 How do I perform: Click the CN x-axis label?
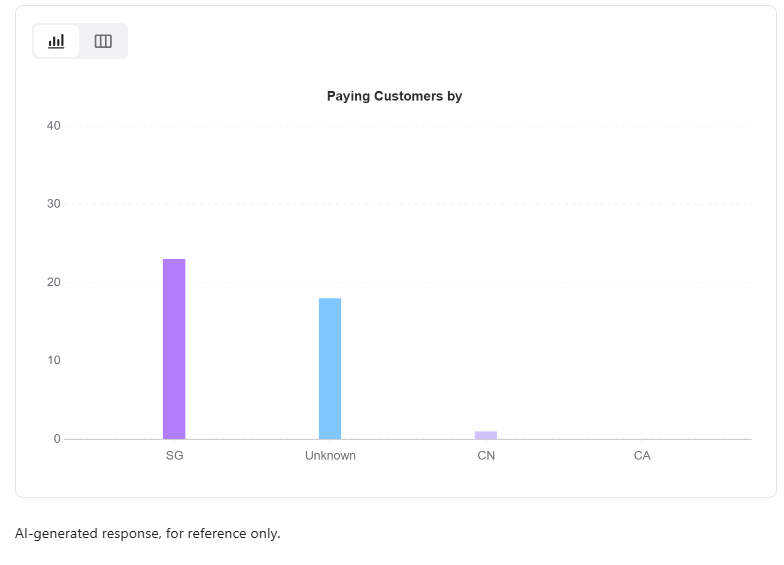(486, 456)
